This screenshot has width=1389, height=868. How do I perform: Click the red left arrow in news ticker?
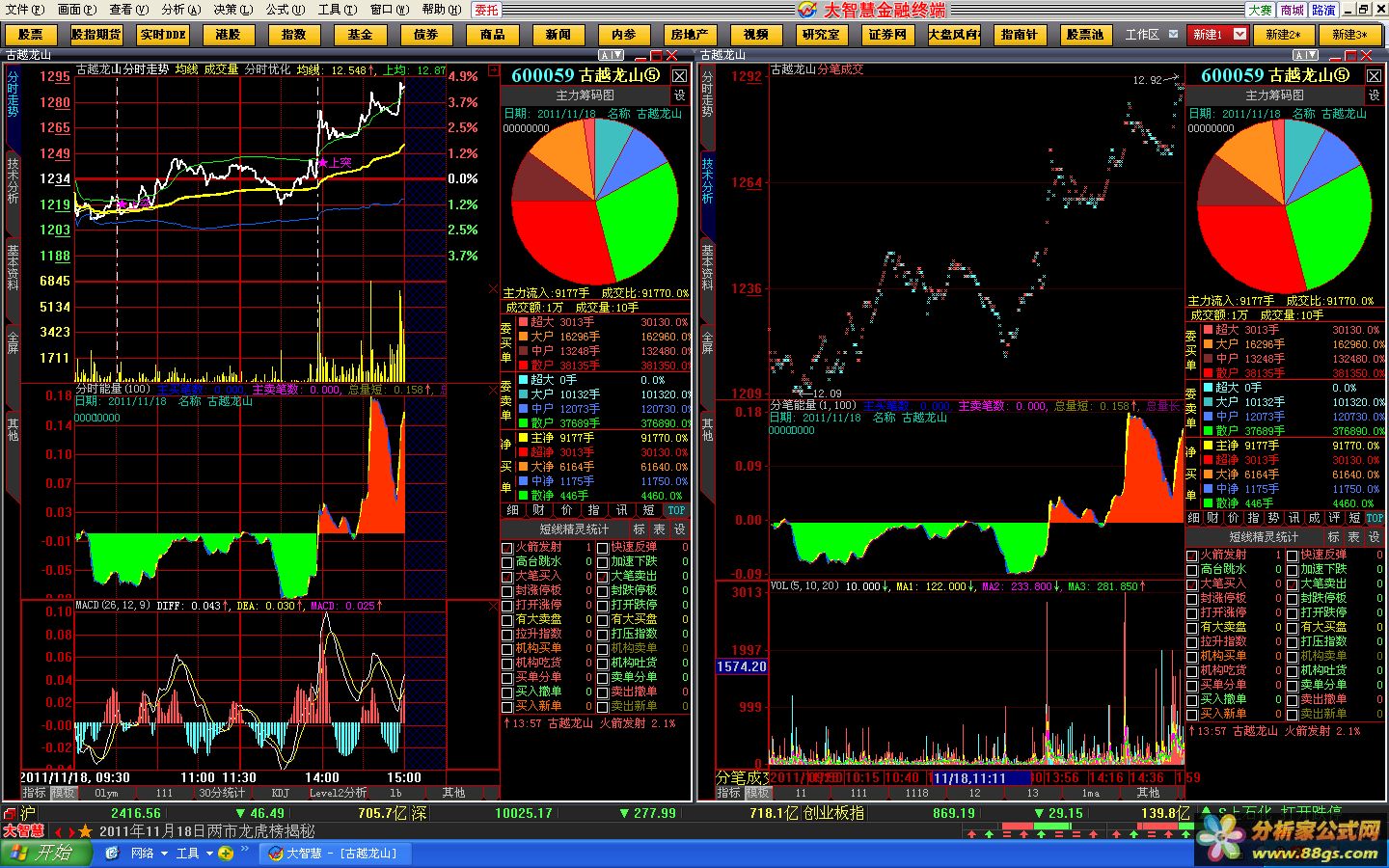[x=59, y=831]
